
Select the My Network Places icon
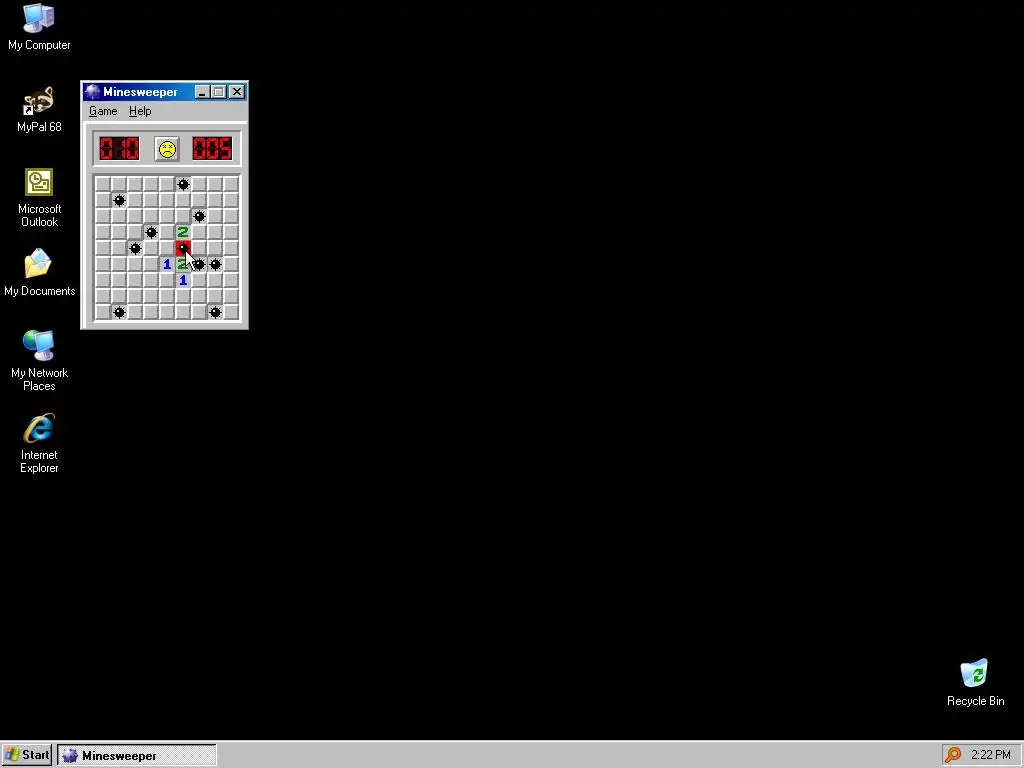click(x=39, y=361)
